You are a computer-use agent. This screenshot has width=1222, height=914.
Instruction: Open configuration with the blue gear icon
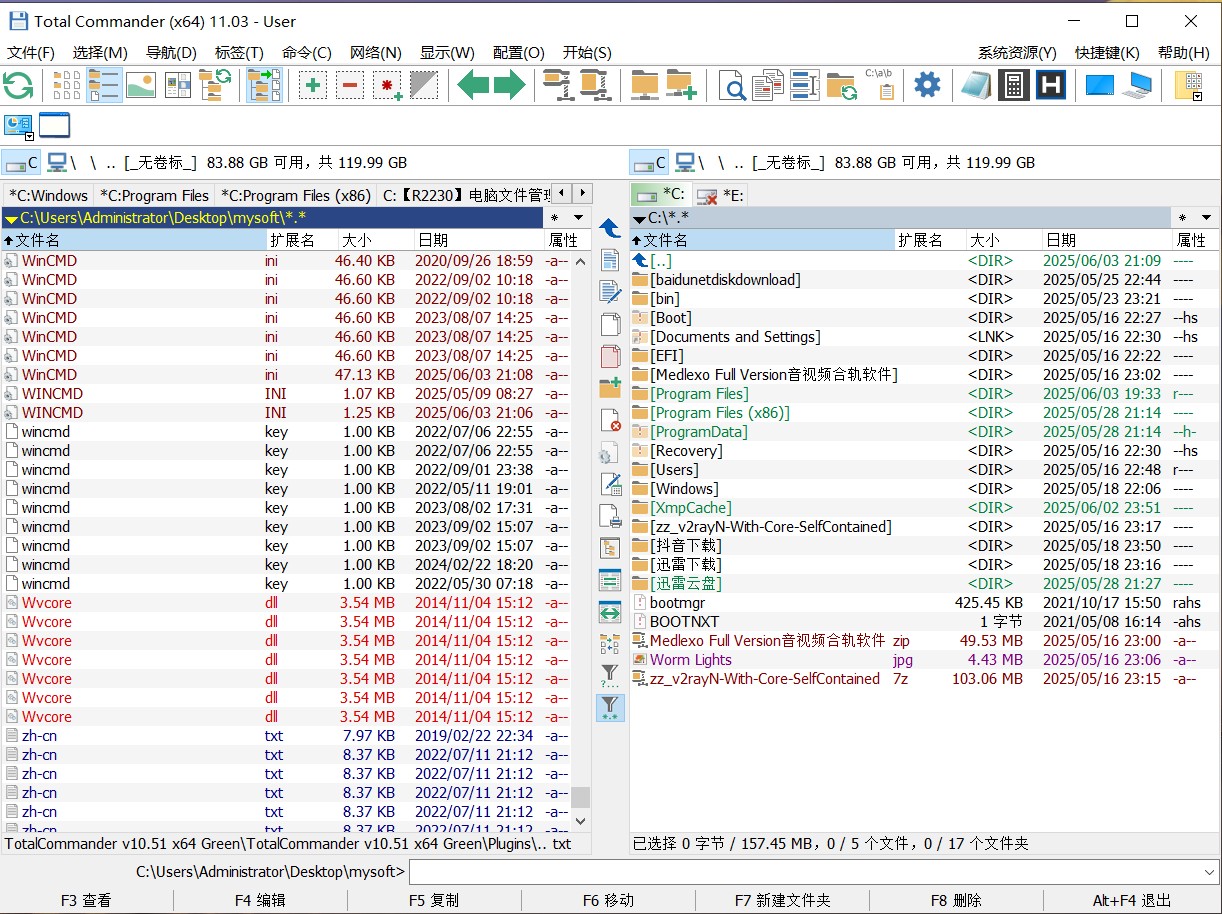click(928, 85)
